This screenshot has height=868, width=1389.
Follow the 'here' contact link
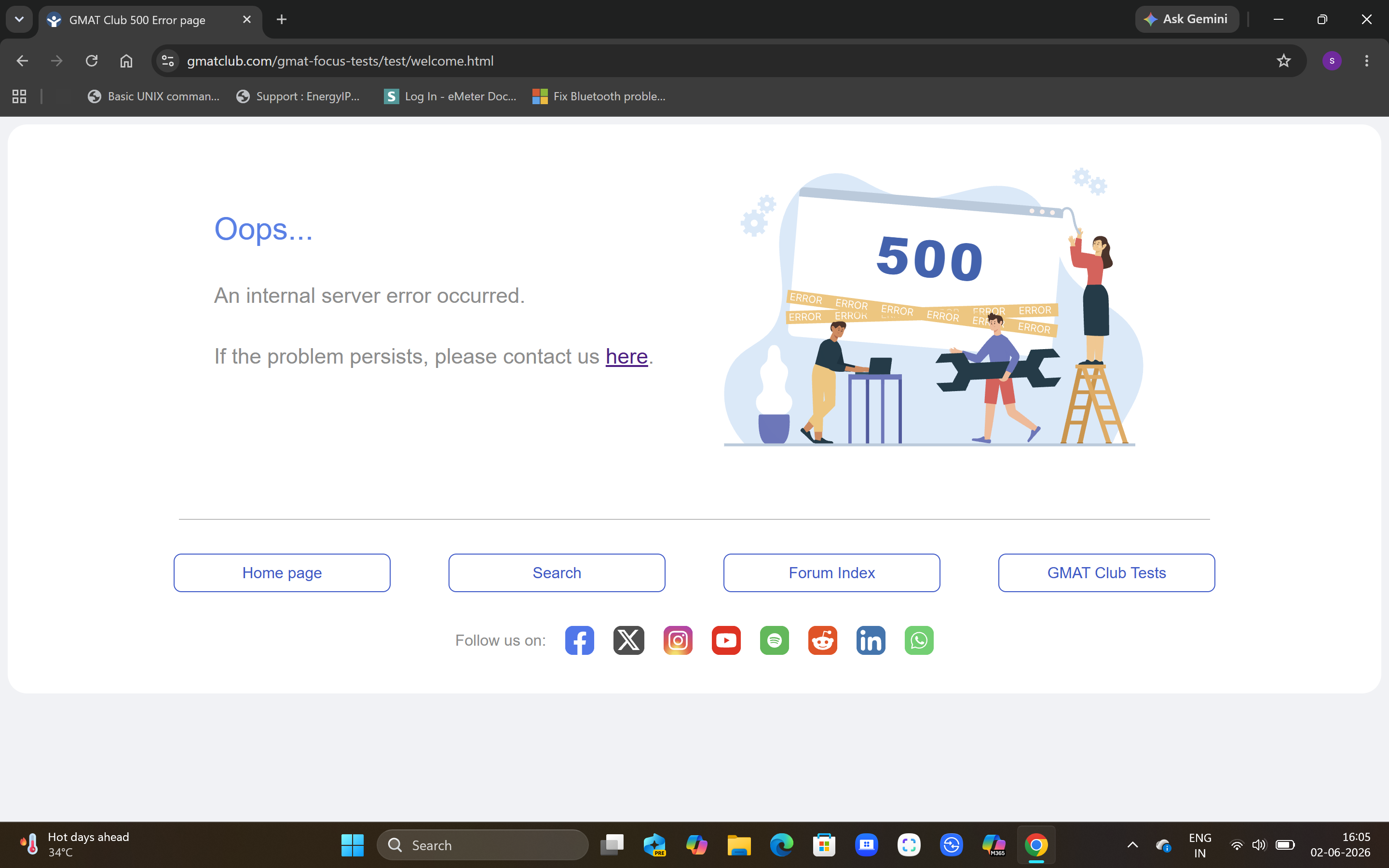pos(626,356)
